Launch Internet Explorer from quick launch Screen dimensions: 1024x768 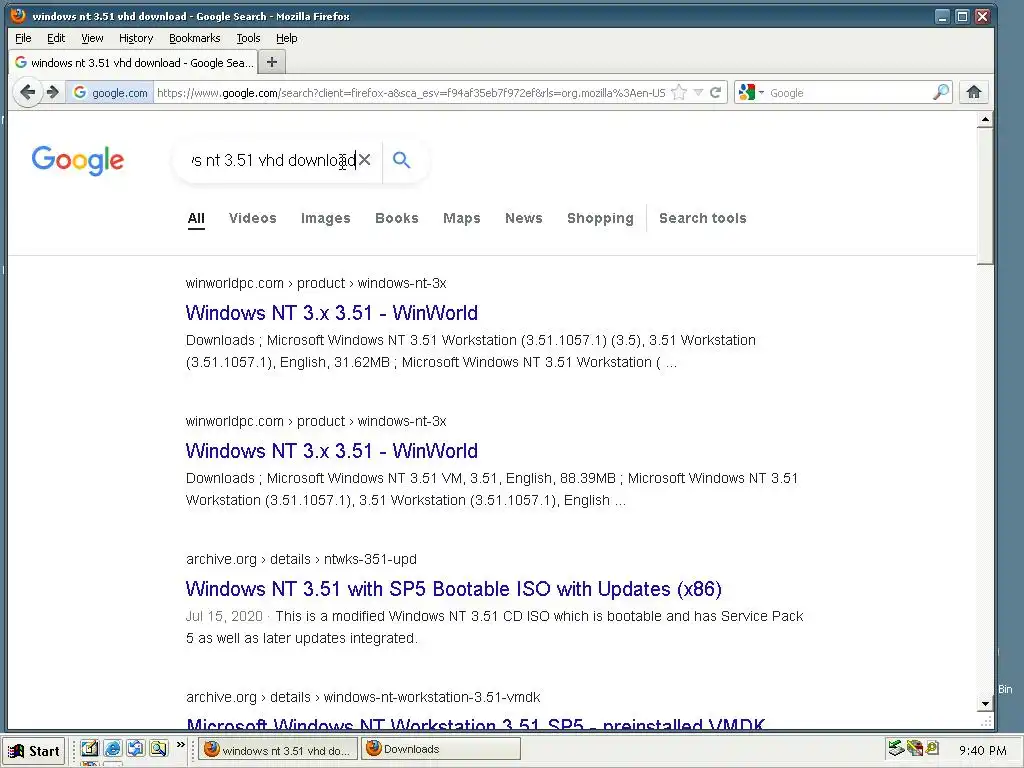point(112,748)
